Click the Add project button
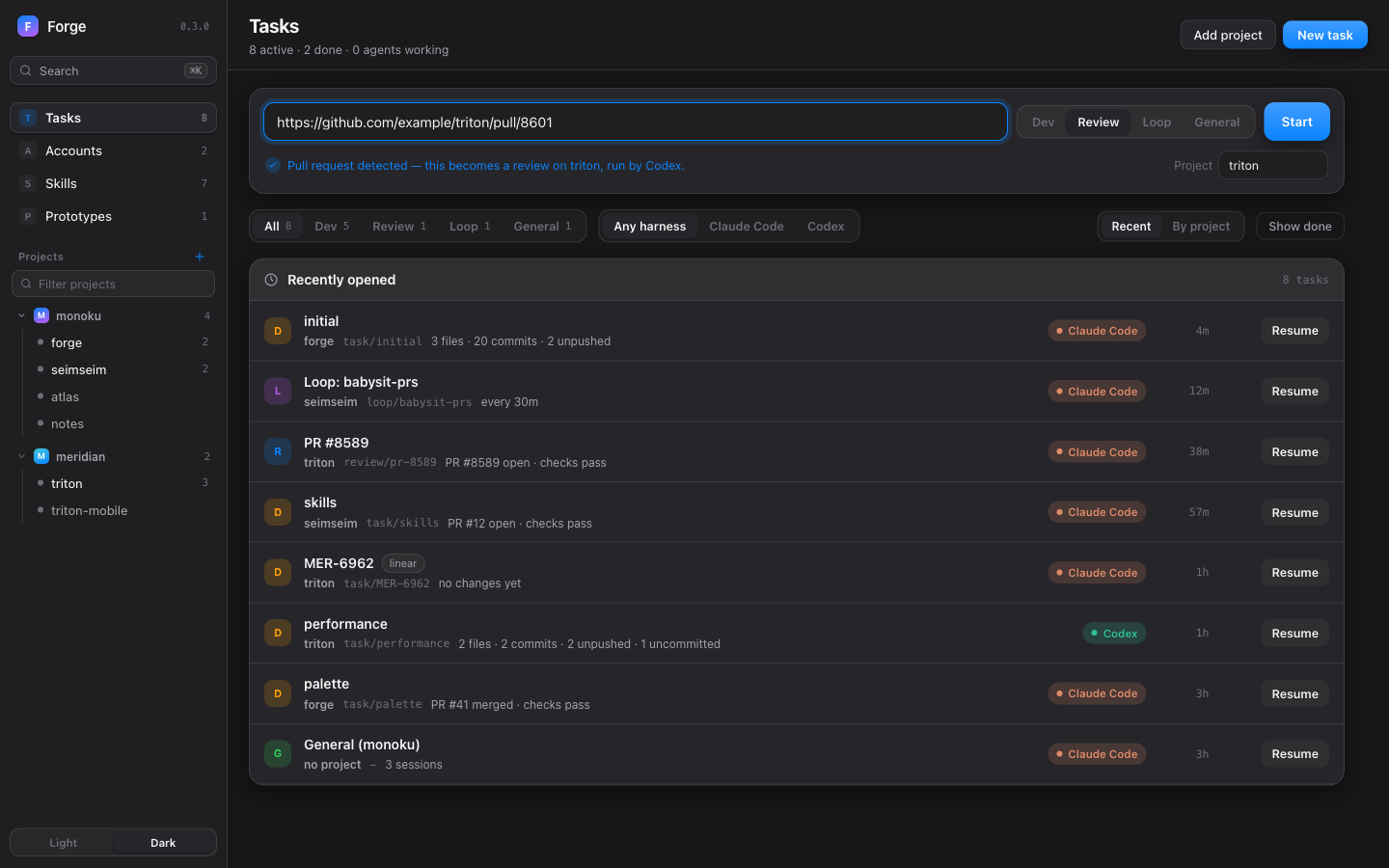The width and height of the screenshot is (1389, 868). click(x=1228, y=35)
